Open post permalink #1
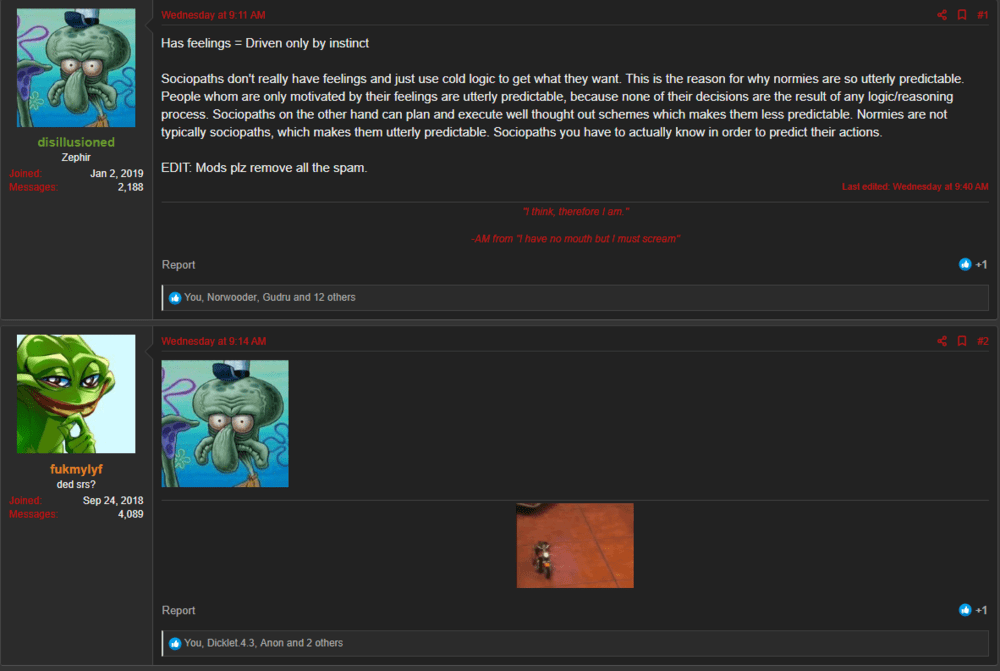Viewport: 1000px width, 671px height. (x=982, y=15)
